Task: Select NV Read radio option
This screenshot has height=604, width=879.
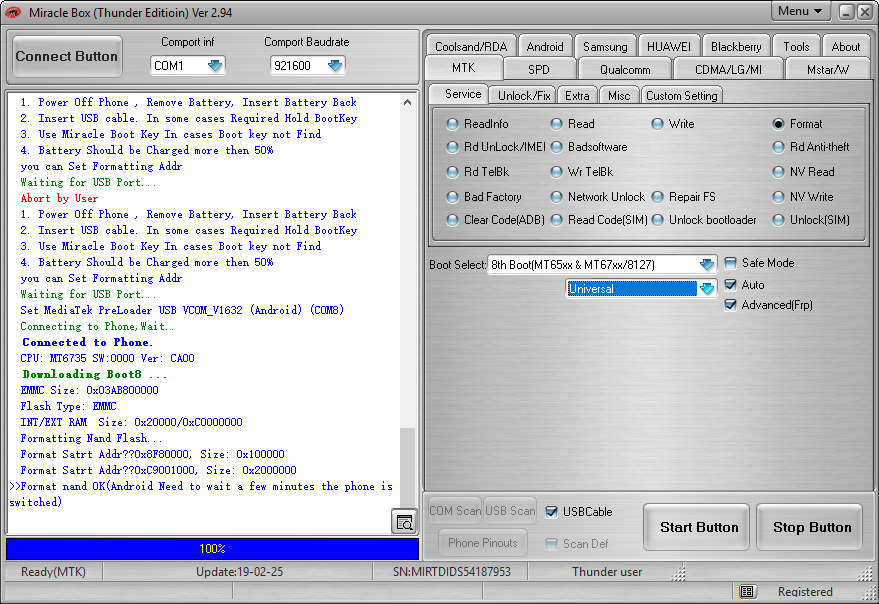Action: click(779, 172)
